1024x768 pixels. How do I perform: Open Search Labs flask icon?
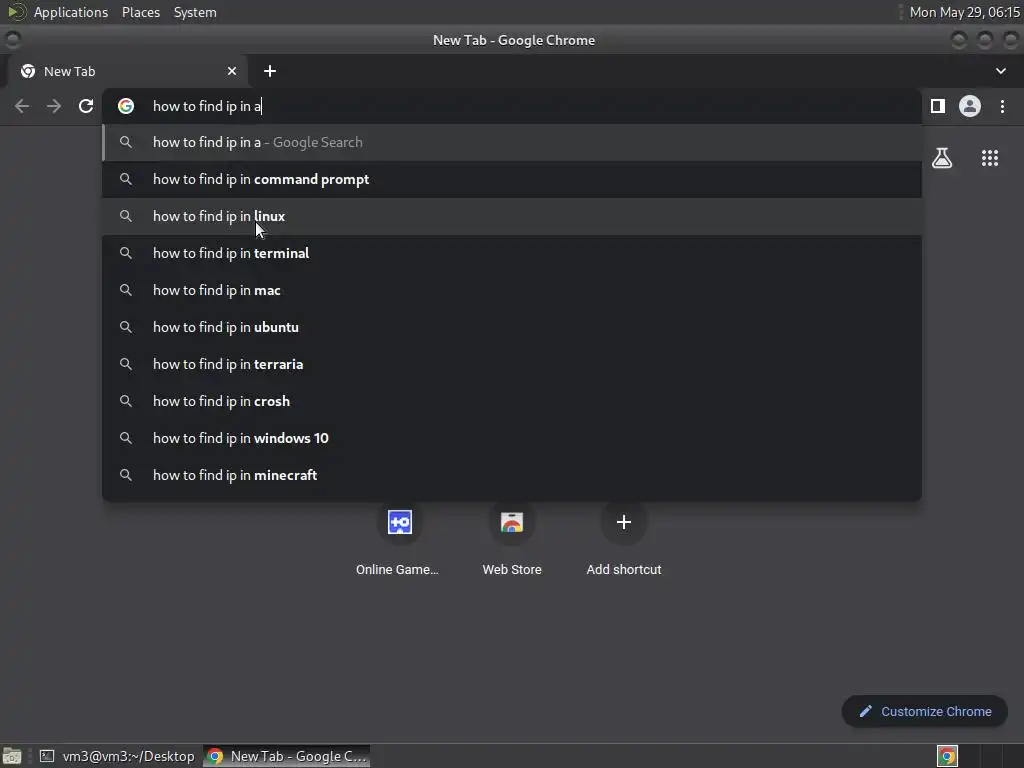(x=942, y=158)
